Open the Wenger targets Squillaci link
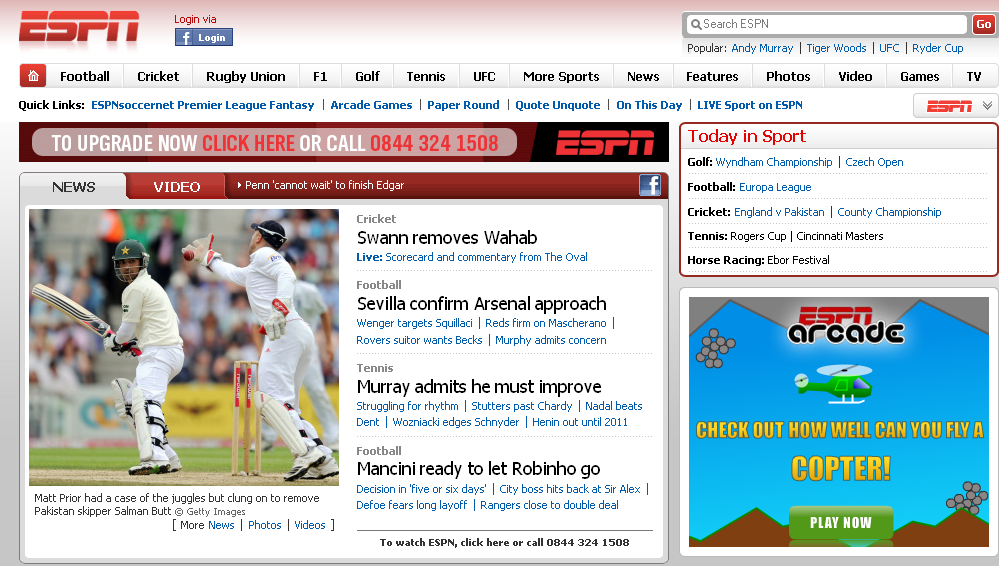Viewport: 999px width, 566px height. [x=414, y=323]
